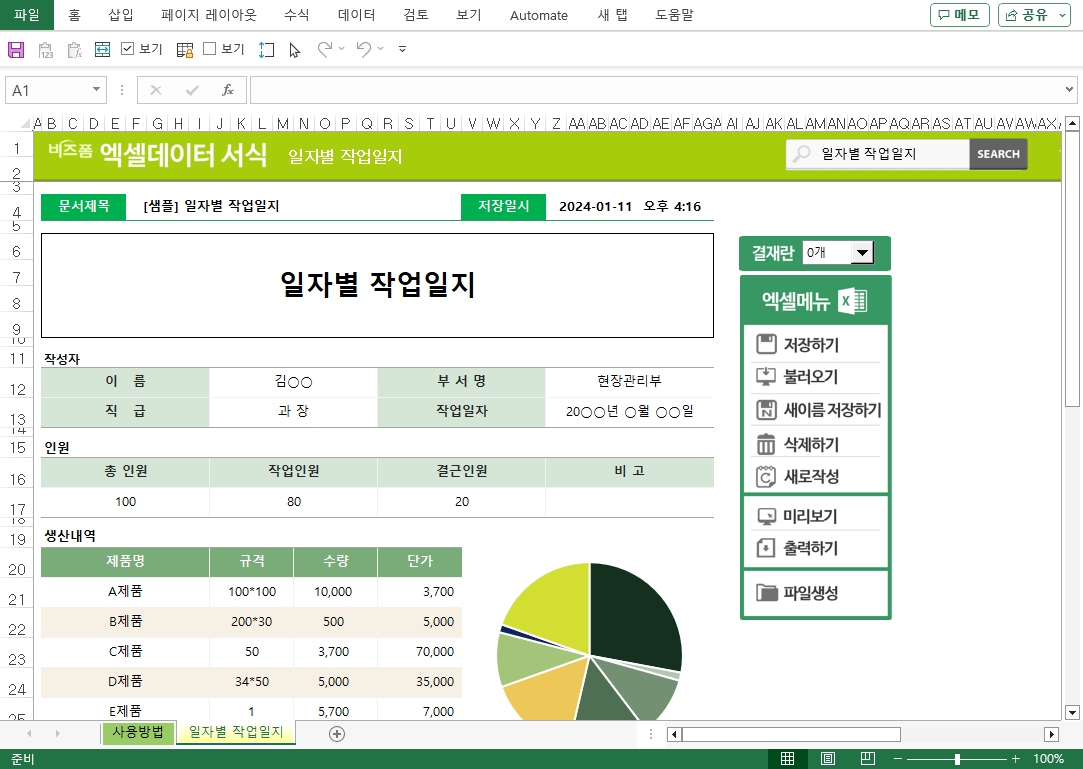Click the SEARCH button
The image size is (1083, 769).
(998, 154)
